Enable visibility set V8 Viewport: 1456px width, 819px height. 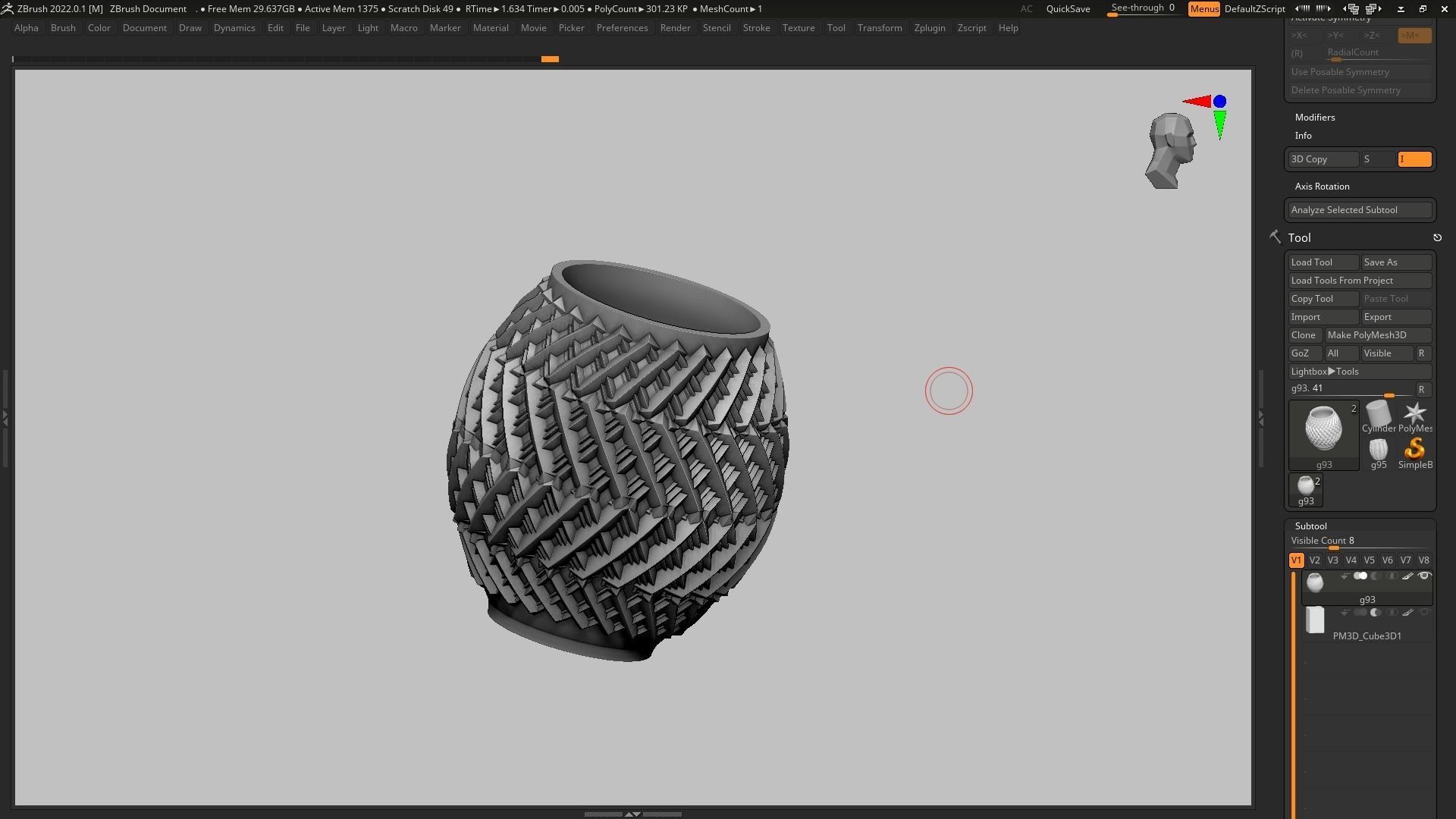pos(1423,560)
